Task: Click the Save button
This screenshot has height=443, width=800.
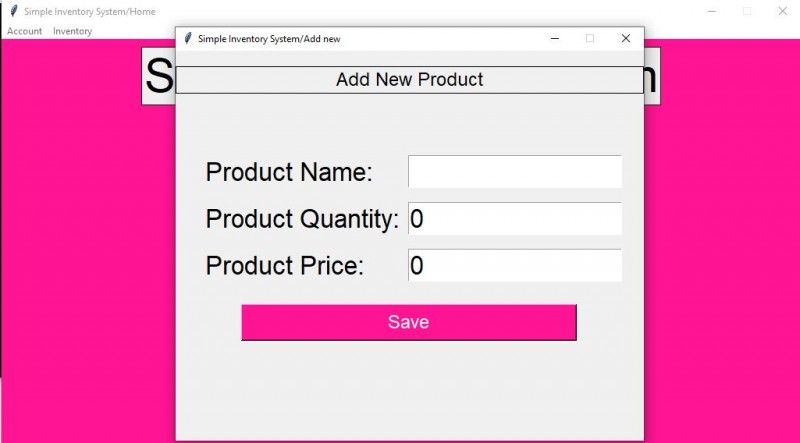Action: (409, 322)
